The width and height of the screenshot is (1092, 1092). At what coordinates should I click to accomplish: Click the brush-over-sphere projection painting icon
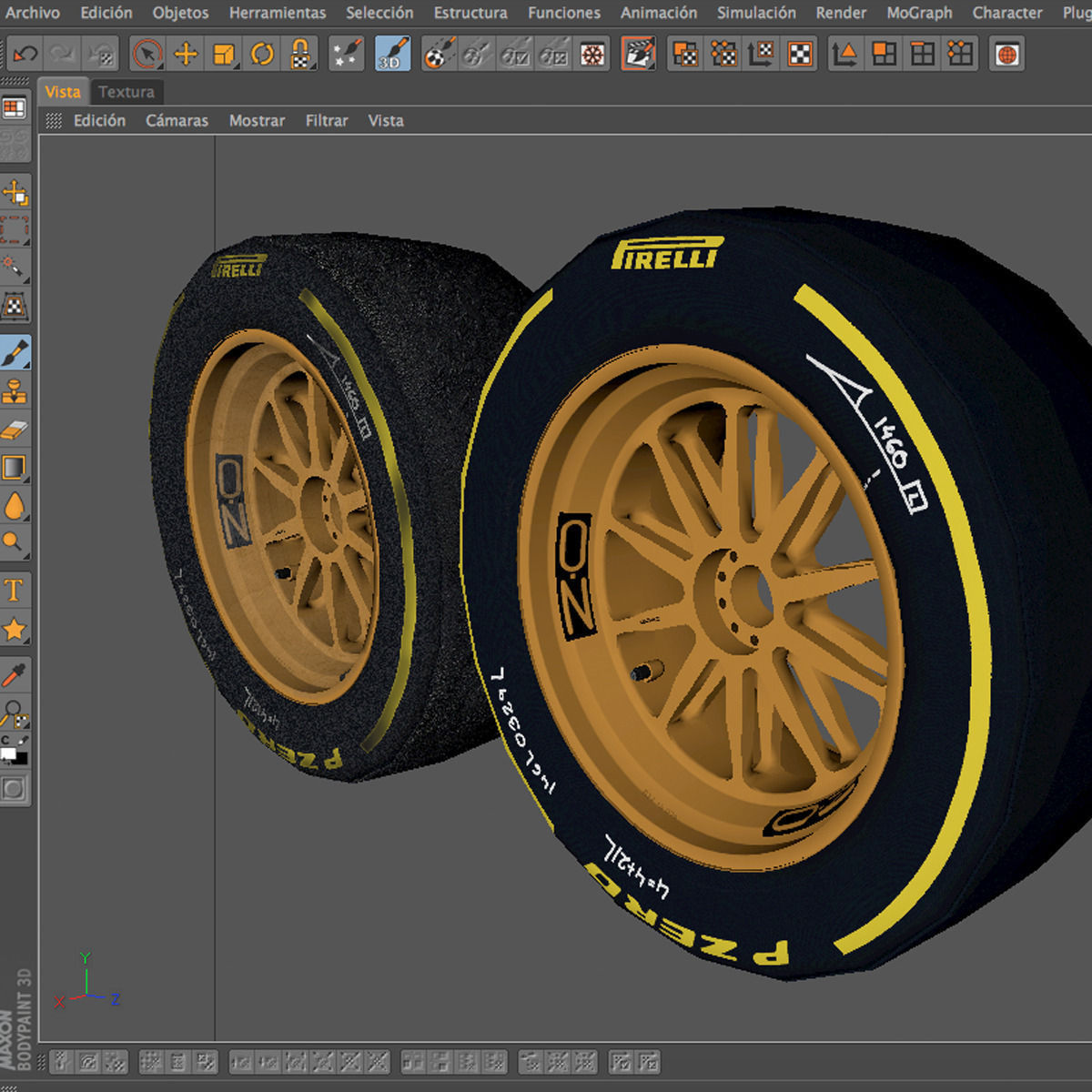point(440,55)
